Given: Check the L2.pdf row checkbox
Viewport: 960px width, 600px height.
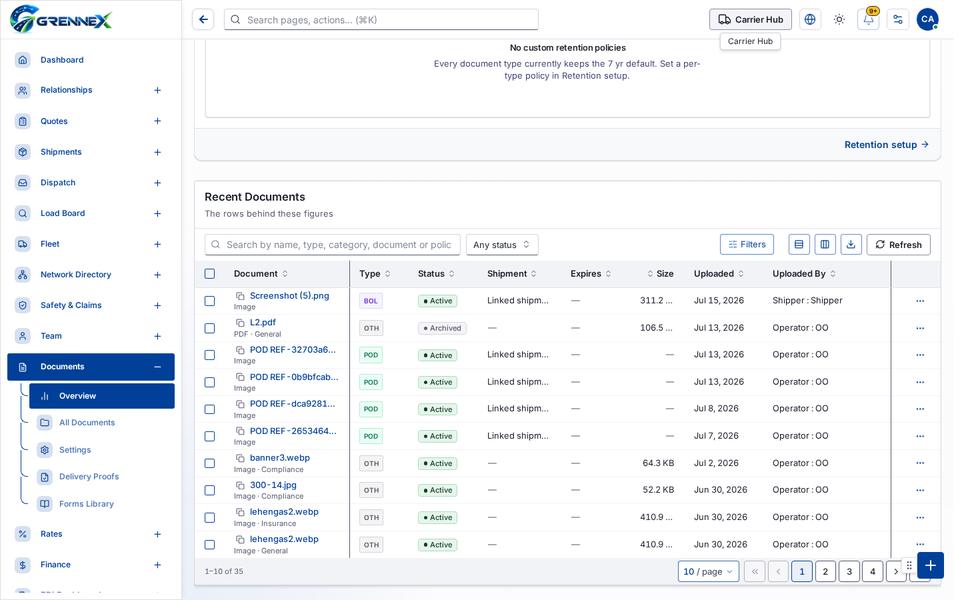Looking at the screenshot, I should pyautogui.click(x=209, y=328).
